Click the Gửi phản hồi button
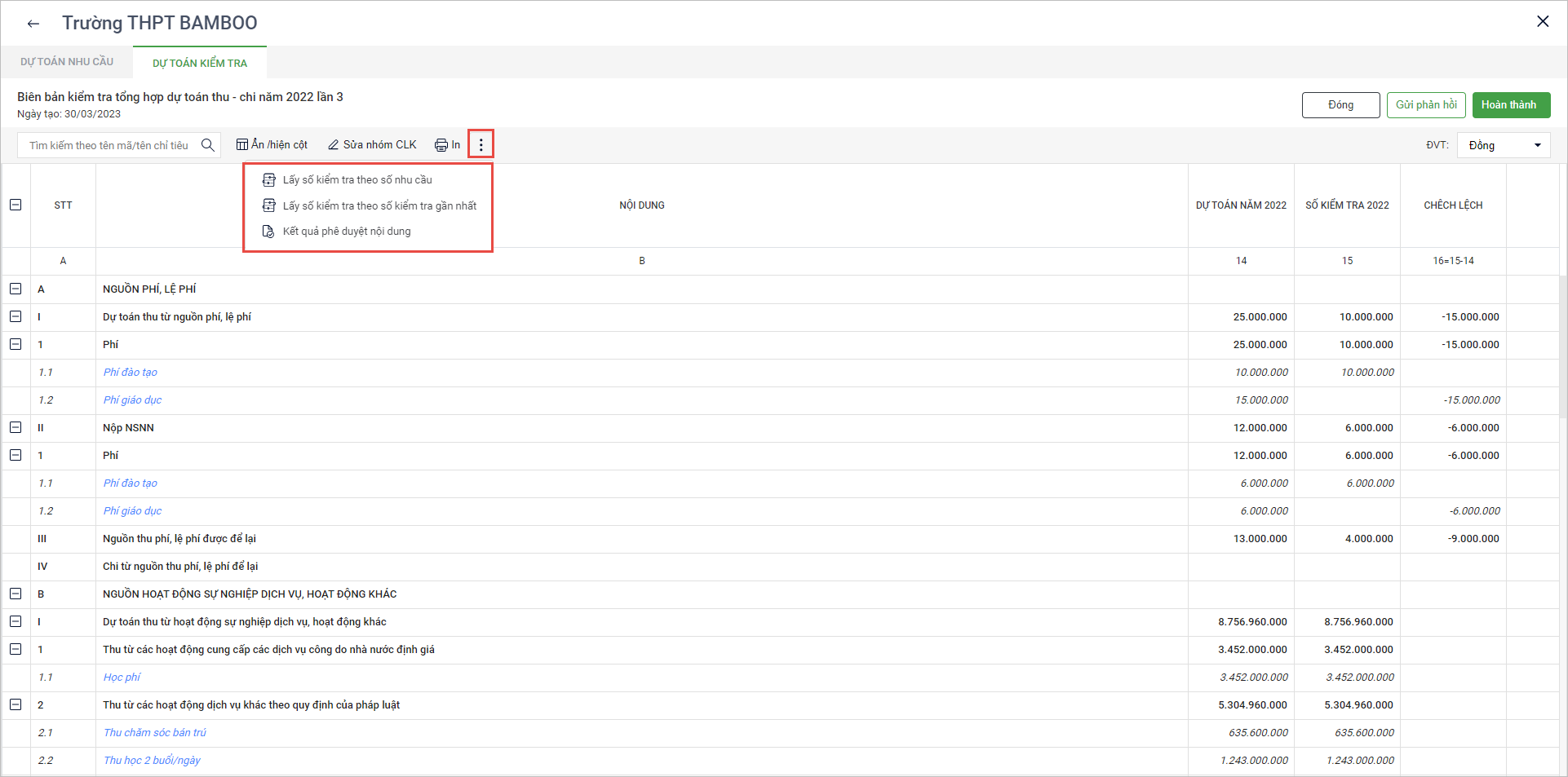This screenshot has width=1568, height=777. click(x=1426, y=105)
